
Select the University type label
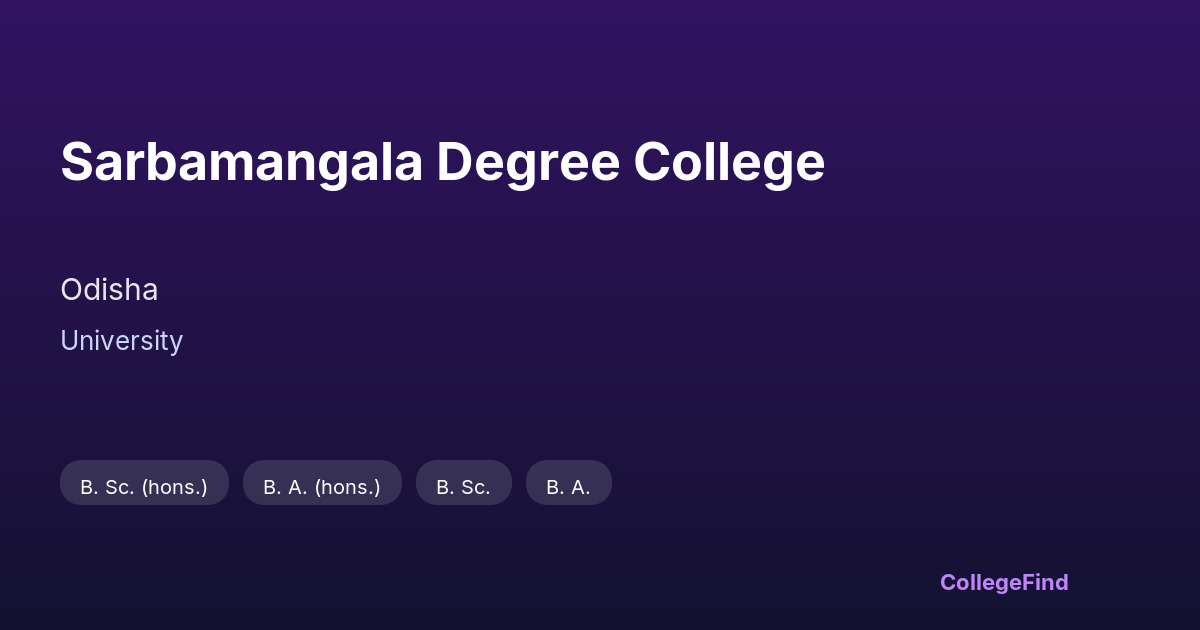[121, 341]
